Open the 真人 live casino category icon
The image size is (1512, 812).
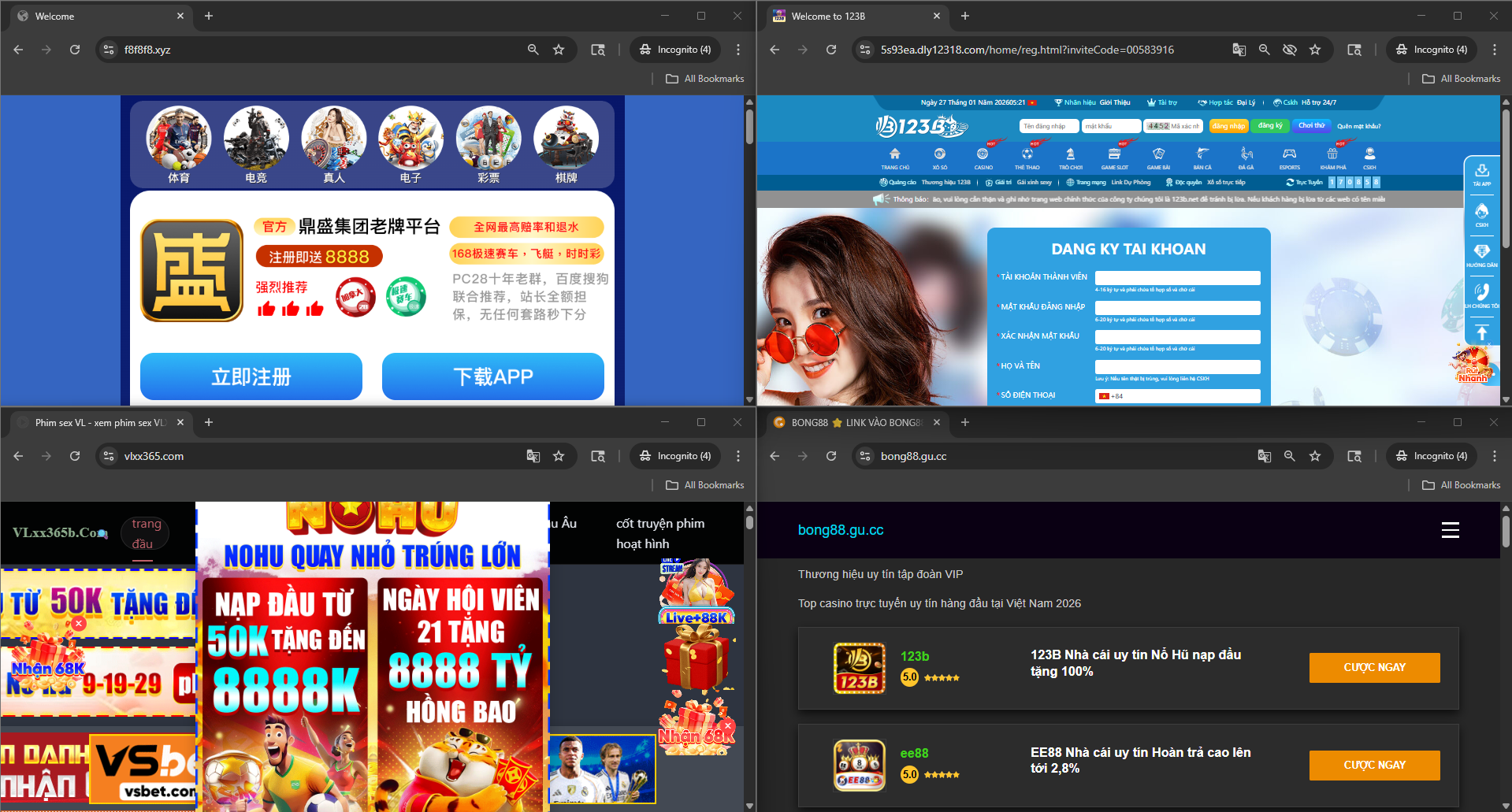(x=334, y=139)
